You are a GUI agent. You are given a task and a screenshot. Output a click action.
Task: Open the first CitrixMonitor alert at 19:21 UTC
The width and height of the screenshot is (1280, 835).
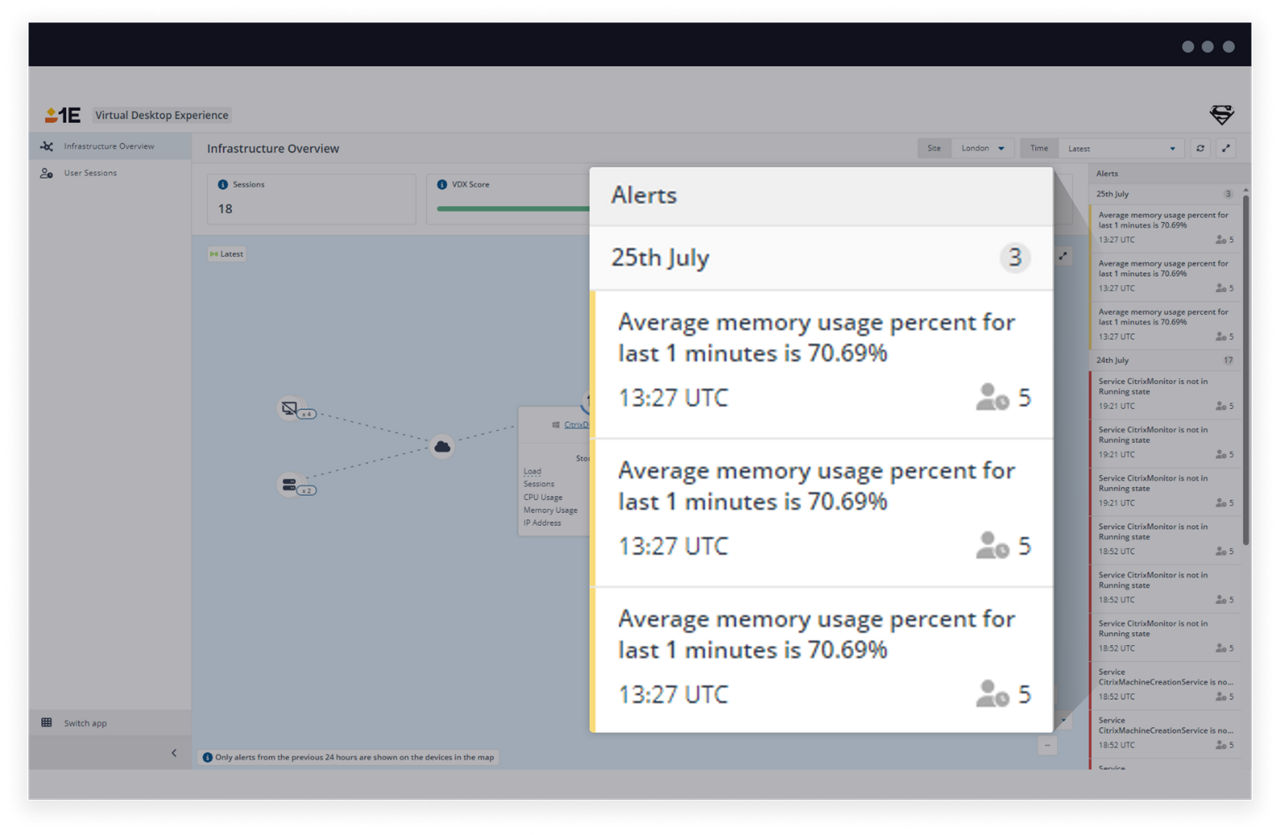pos(1166,393)
